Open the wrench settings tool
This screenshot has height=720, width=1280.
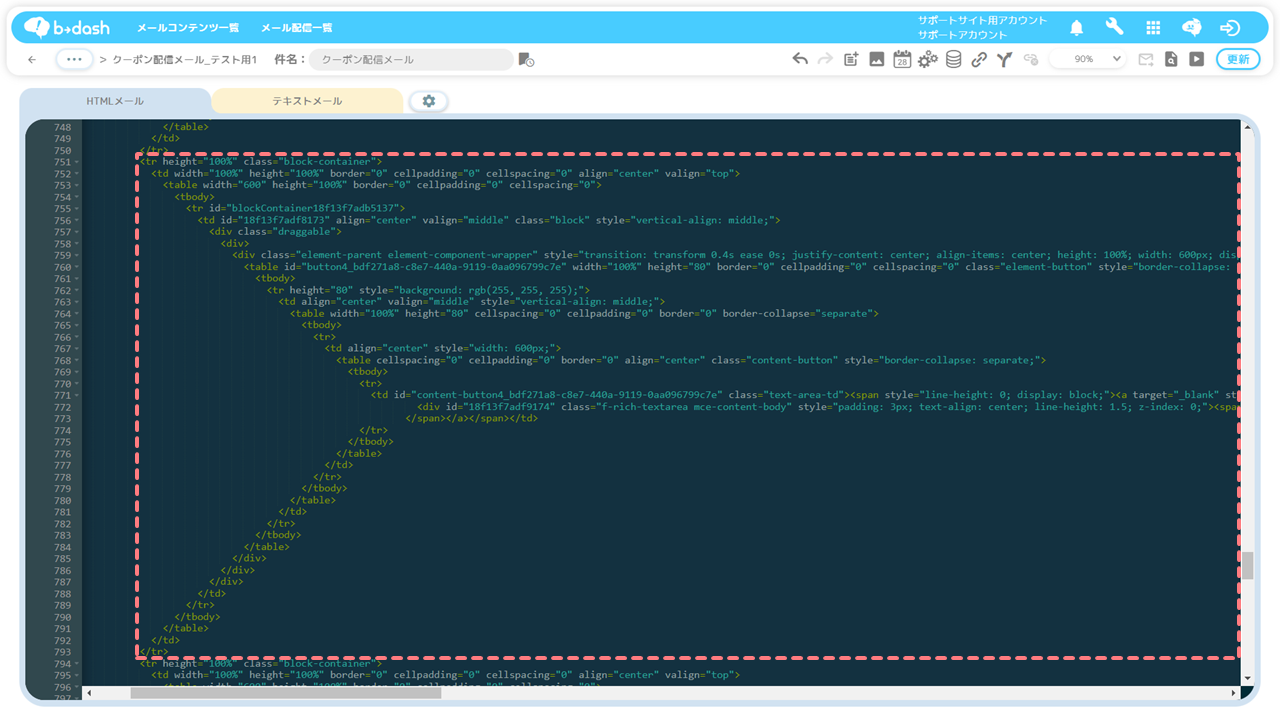click(1114, 28)
